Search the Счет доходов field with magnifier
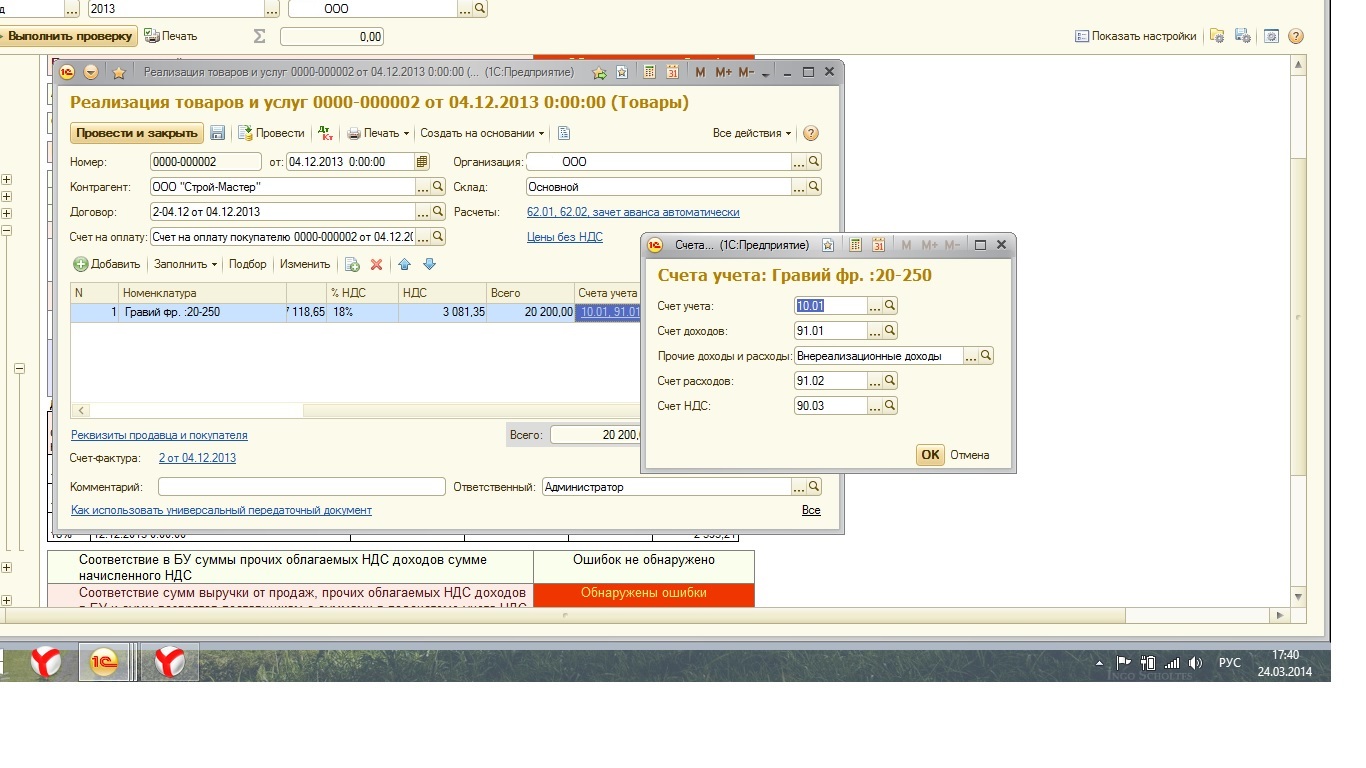The width and height of the screenshot is (1366, 768). pyautogui.click(x=890, y=331)
